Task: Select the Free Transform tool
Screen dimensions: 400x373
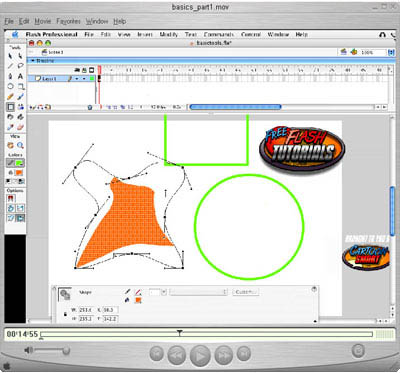Action: click(x=11, y=107)
